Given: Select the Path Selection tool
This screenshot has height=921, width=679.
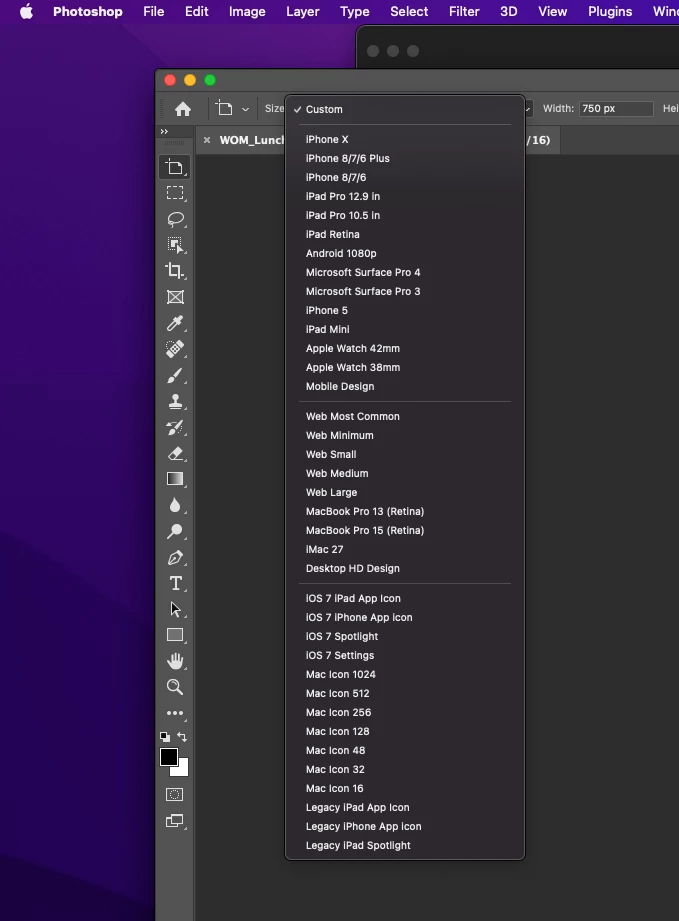Looking at the screenshot, I should (174, 609).
